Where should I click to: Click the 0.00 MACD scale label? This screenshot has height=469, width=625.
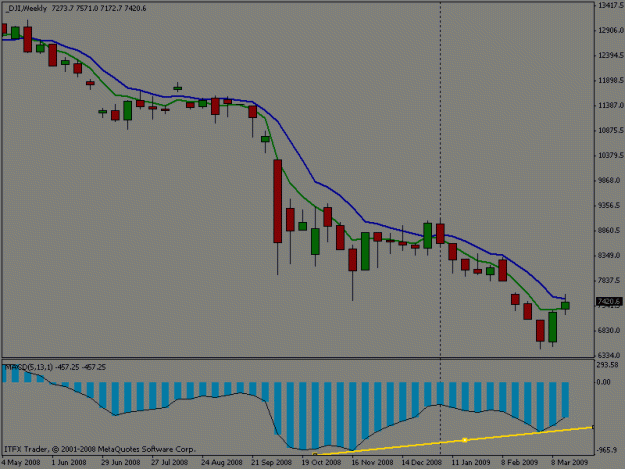[x=604, y=382]
